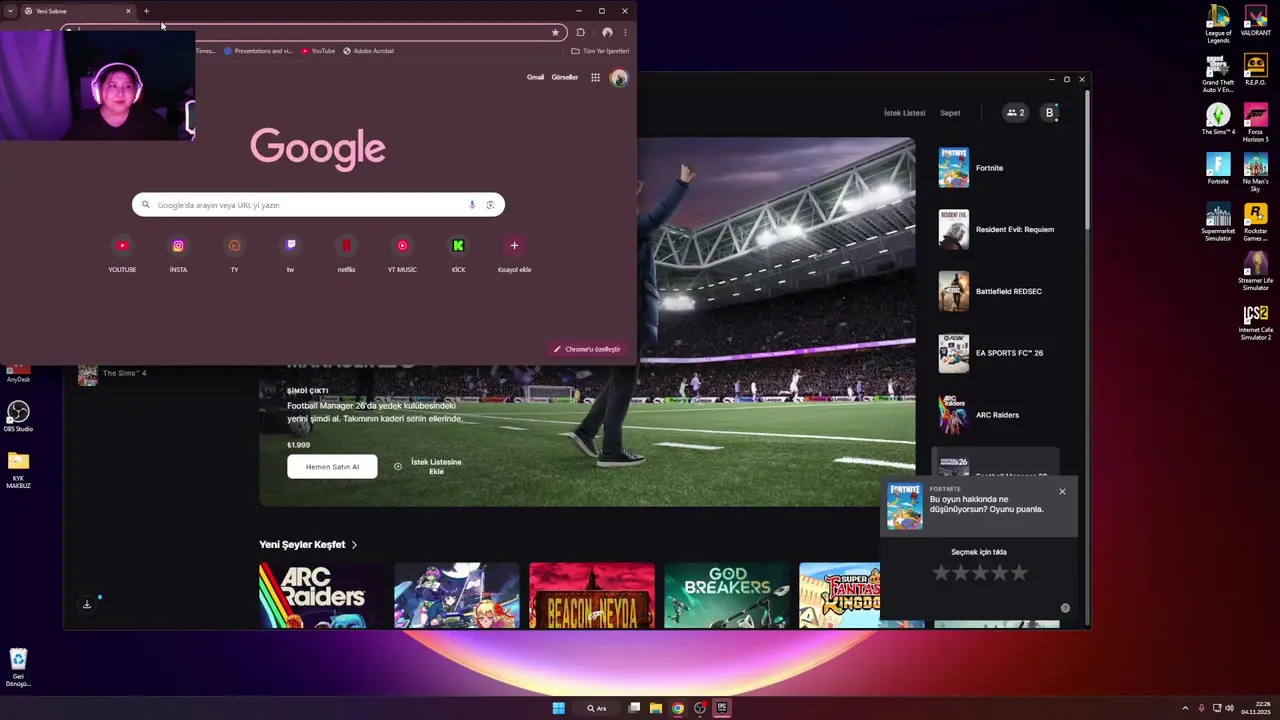This screenshot has width=1280, height=720.
Task: Open Chrome three-dot menu
Action: (625, 32)
